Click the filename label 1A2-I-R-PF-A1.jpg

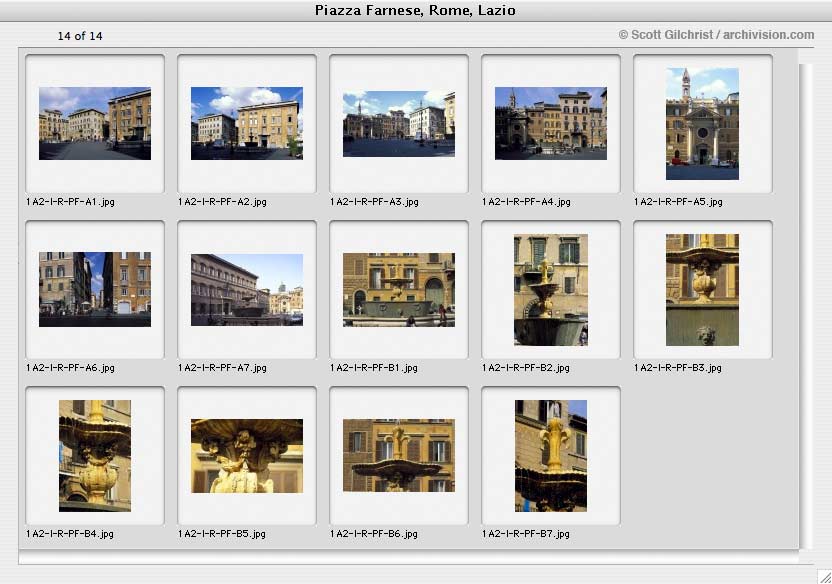(x=70, y=202)
